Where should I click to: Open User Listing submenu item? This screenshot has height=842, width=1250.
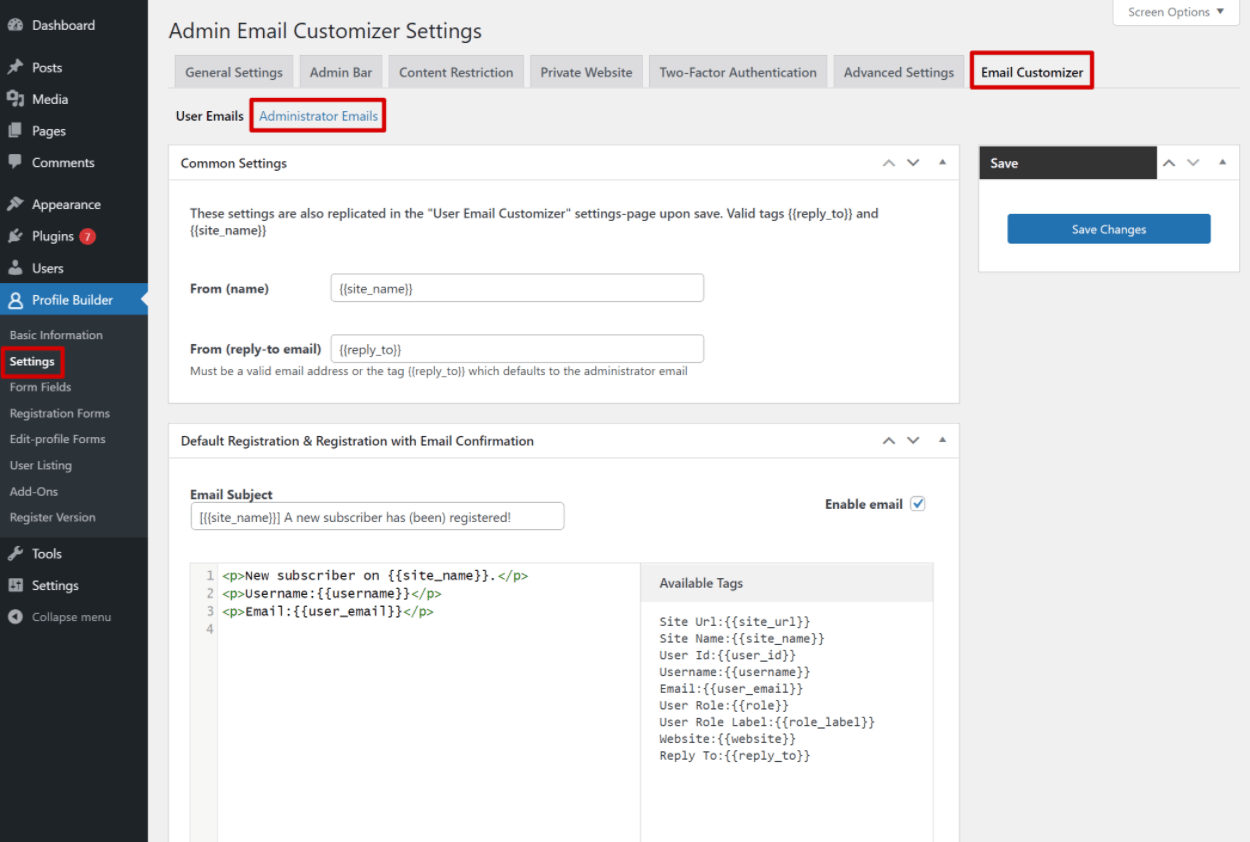pos(40,465)
